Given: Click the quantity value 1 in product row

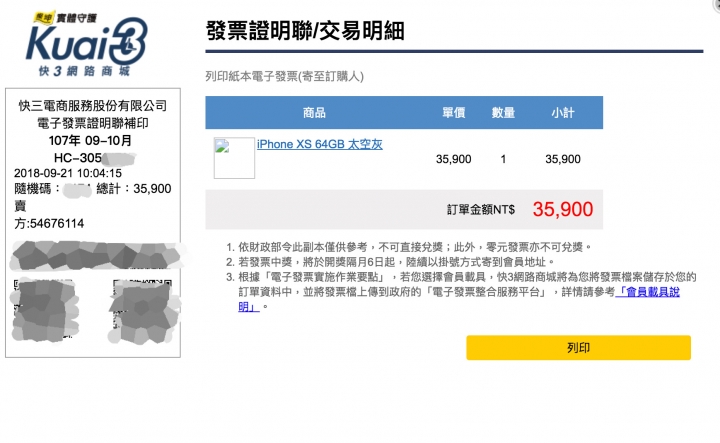Looking at the screenshot, I should [x=503, y=159].
